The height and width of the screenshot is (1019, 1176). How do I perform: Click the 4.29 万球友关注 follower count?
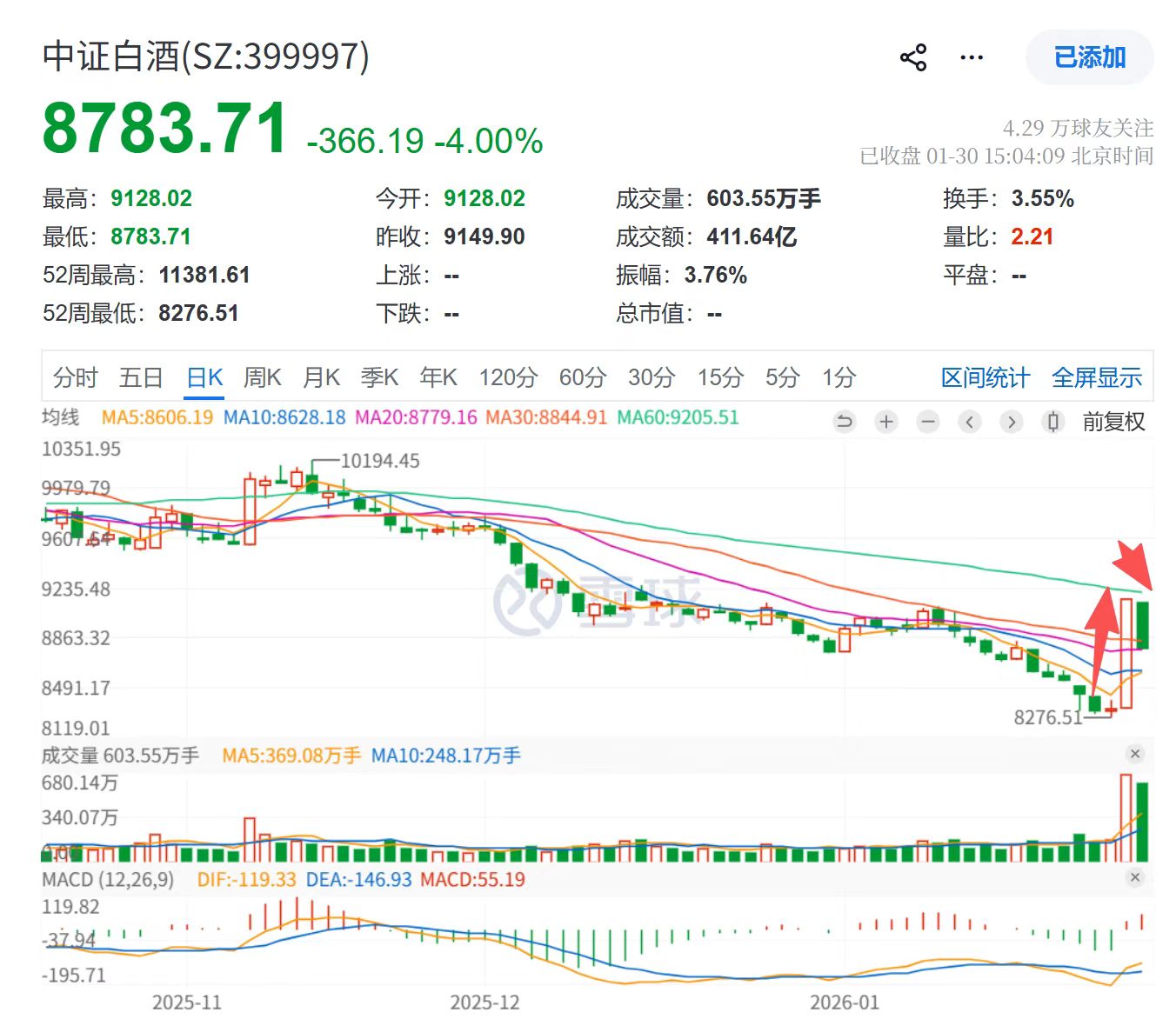point(1079,129)
